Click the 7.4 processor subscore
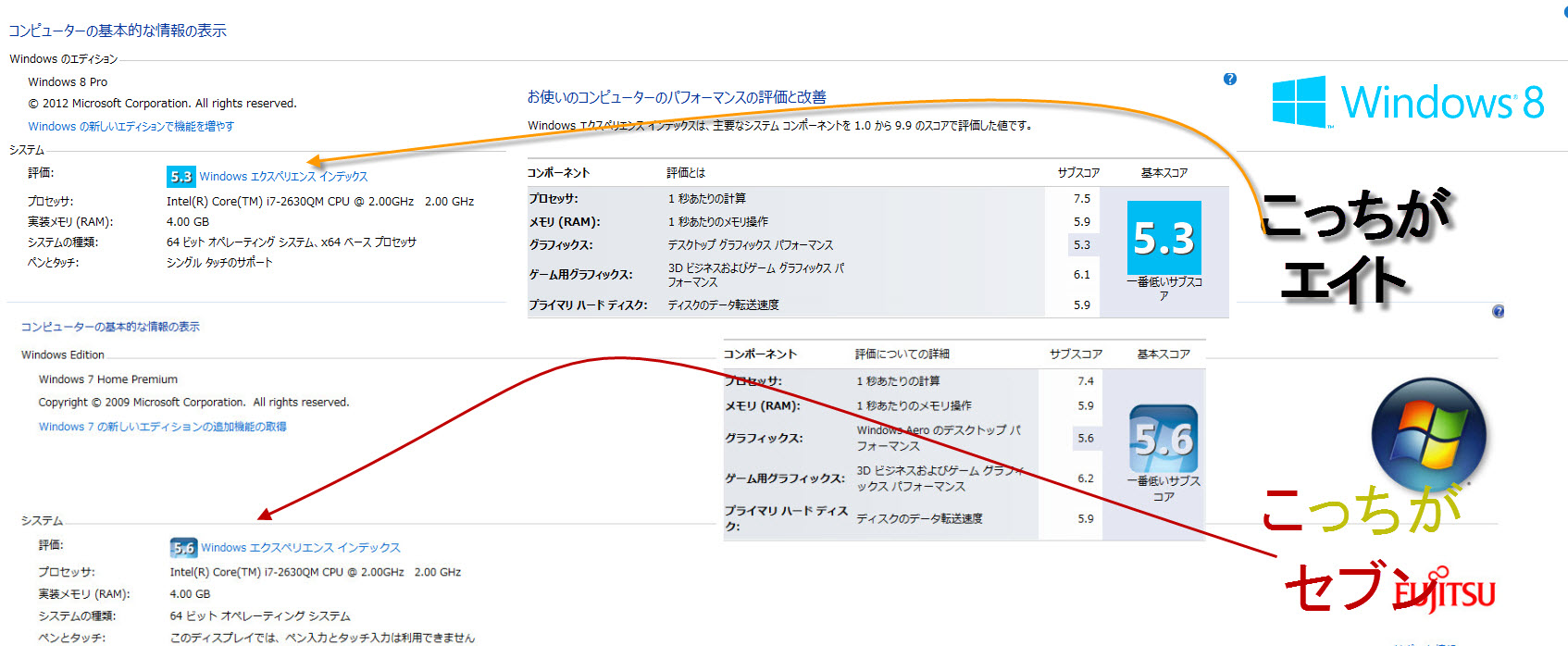Screen dimensions: 1568x646 (1086, 381)
